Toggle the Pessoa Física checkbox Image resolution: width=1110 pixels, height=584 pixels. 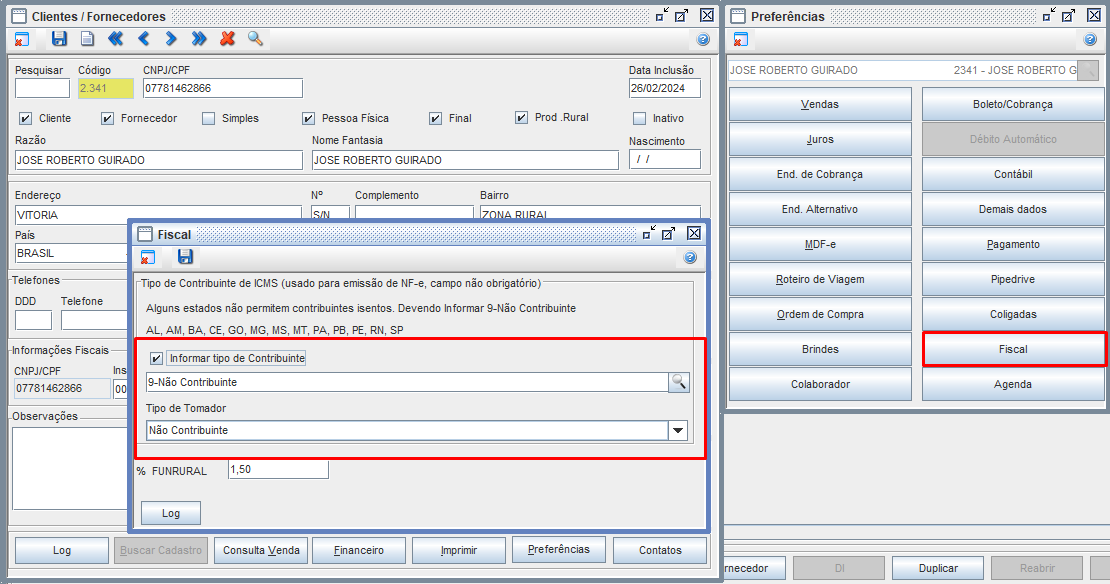point(309,118)
